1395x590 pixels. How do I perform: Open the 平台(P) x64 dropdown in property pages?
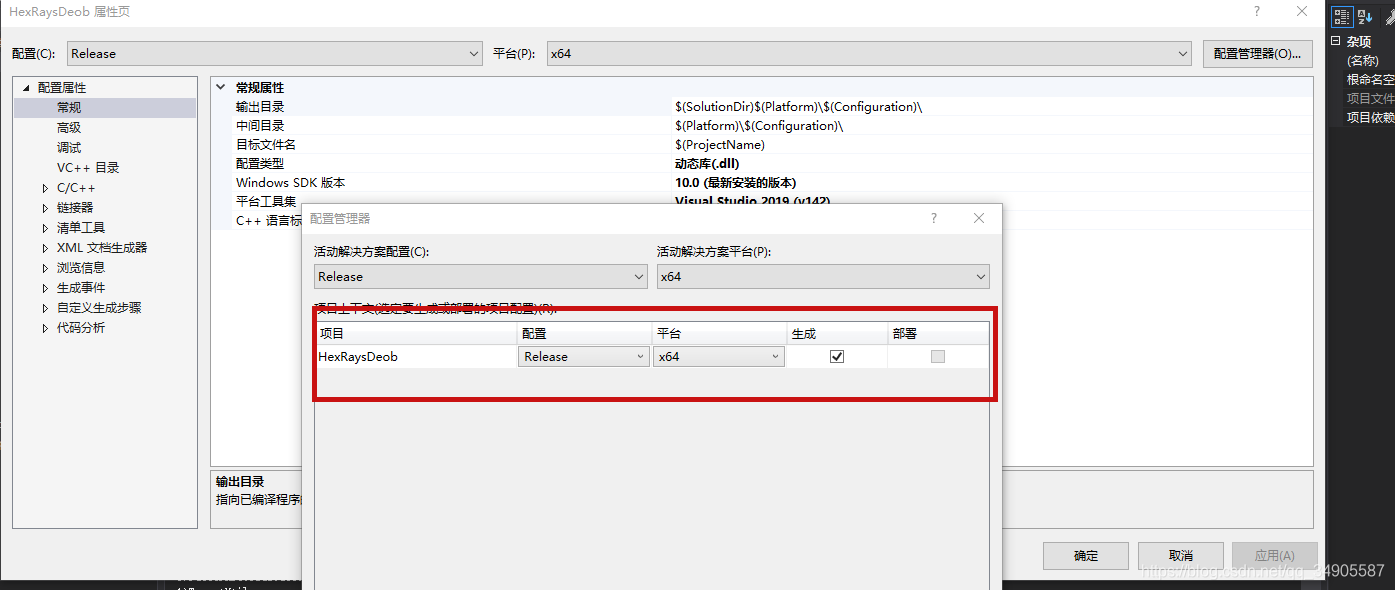tap(869, 54)
